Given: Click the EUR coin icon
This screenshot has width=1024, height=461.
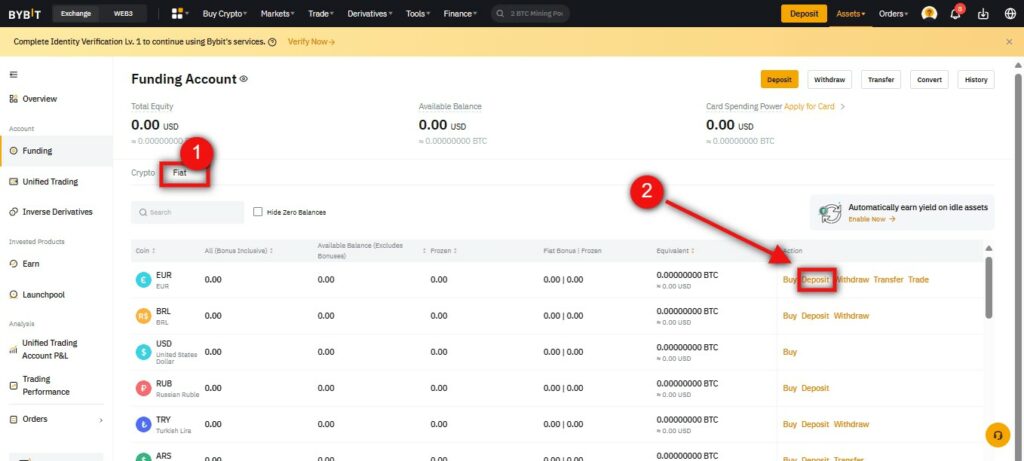Looking at the screenshot, I should click(143, 279).
